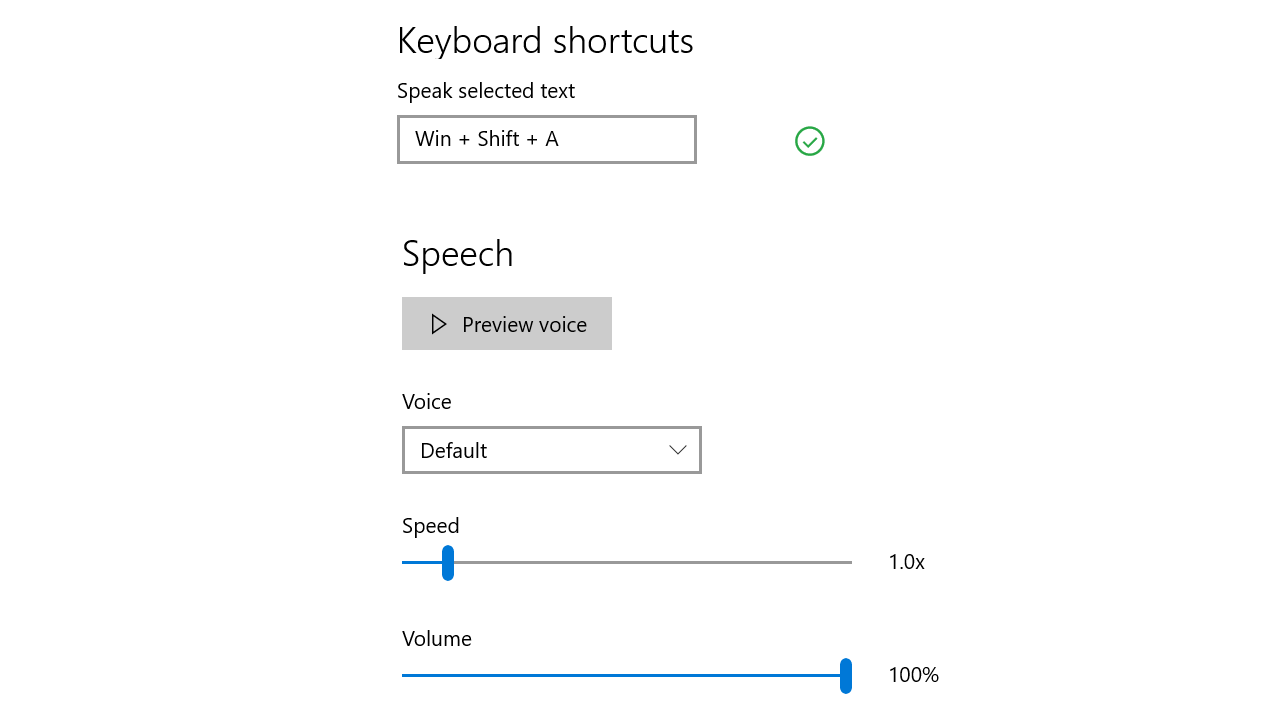Expand Voice list using the chevron arrow

tap(678, 450)
